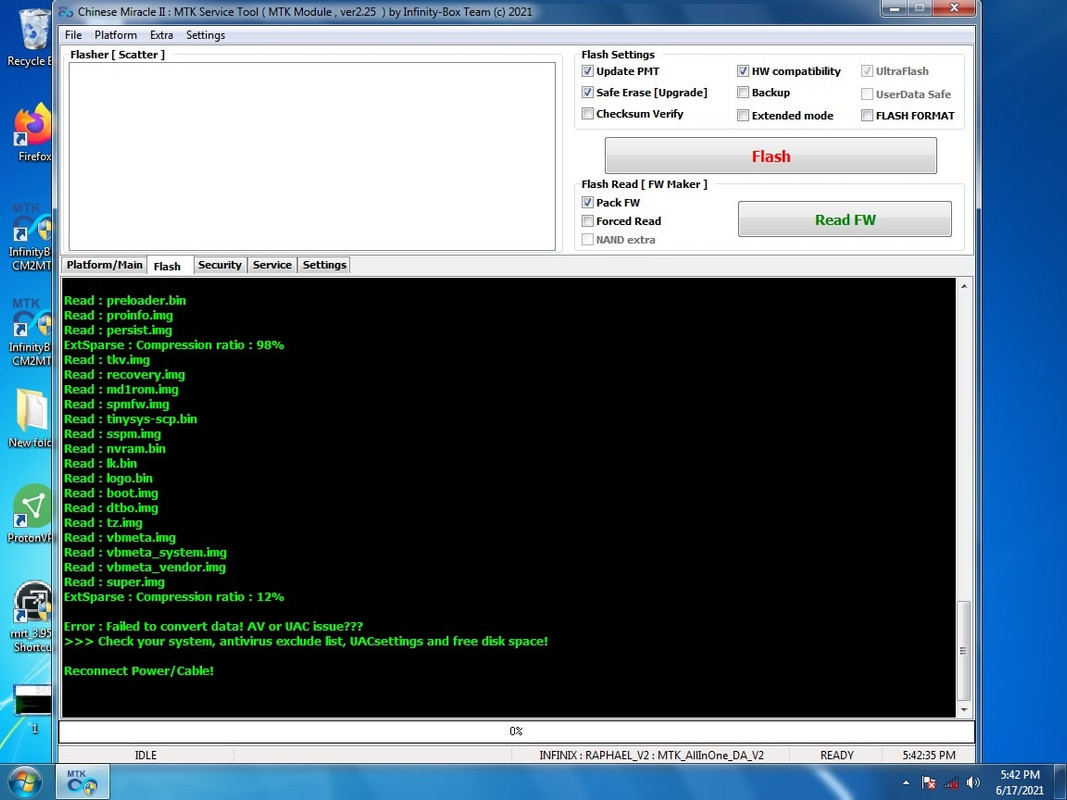Click the 'Read : super.img' log line
Screen dimensions: 1067x800
(x=114, y=582)
